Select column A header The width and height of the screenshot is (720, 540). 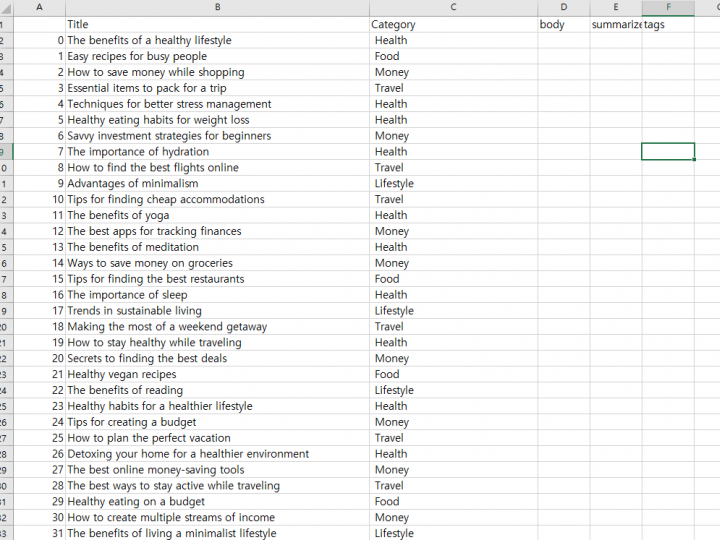[x=40, y=7]
